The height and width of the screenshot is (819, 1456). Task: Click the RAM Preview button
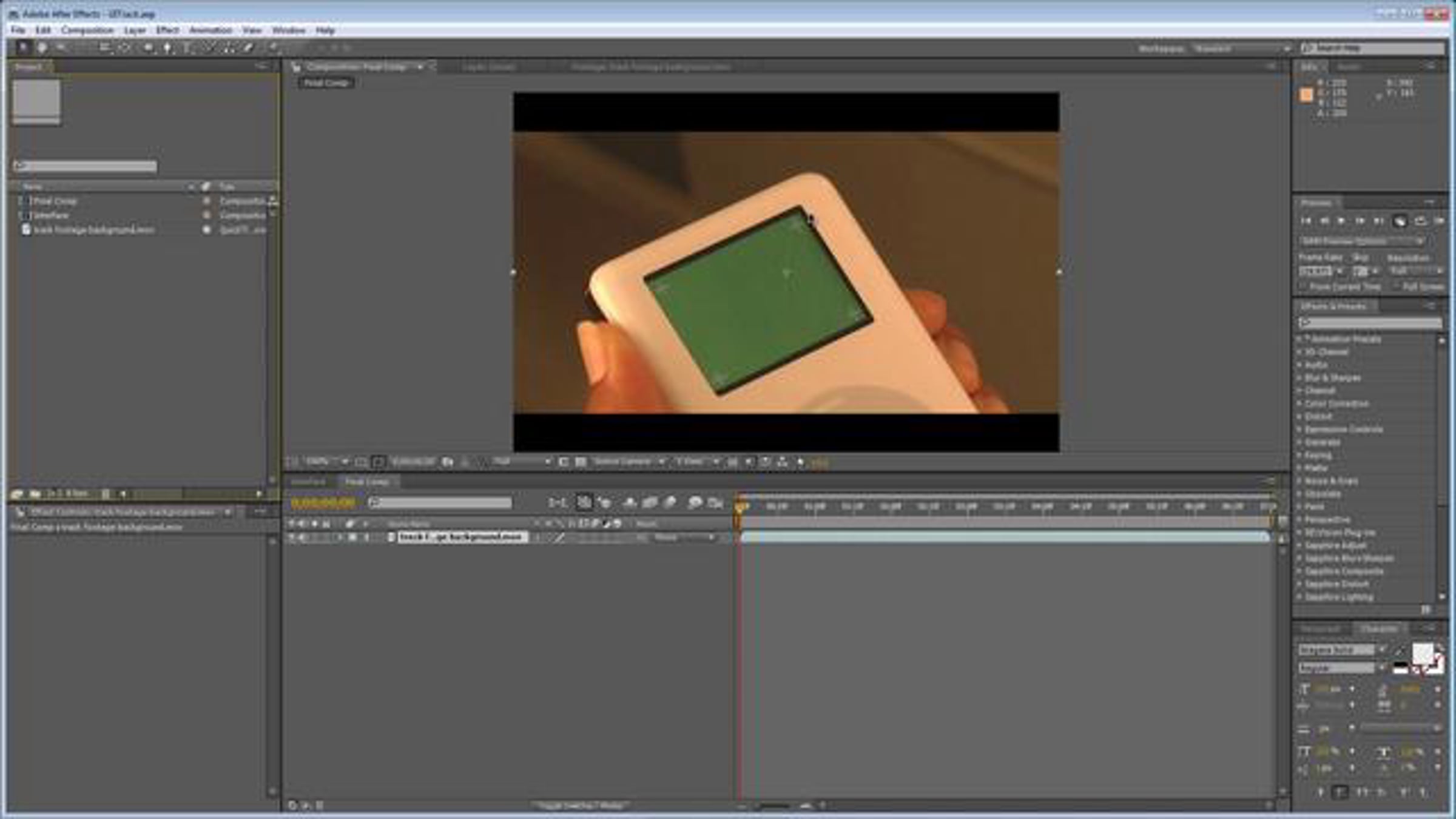click(x=1440, y=221)
